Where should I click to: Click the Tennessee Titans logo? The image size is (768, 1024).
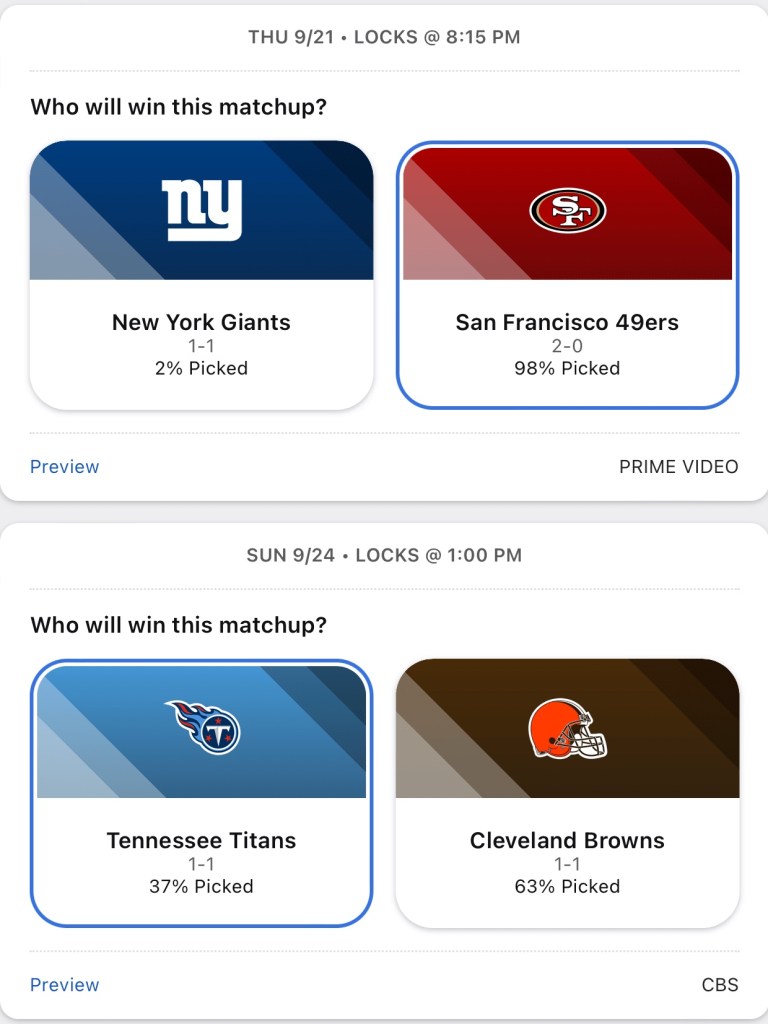tap(203, 727)
